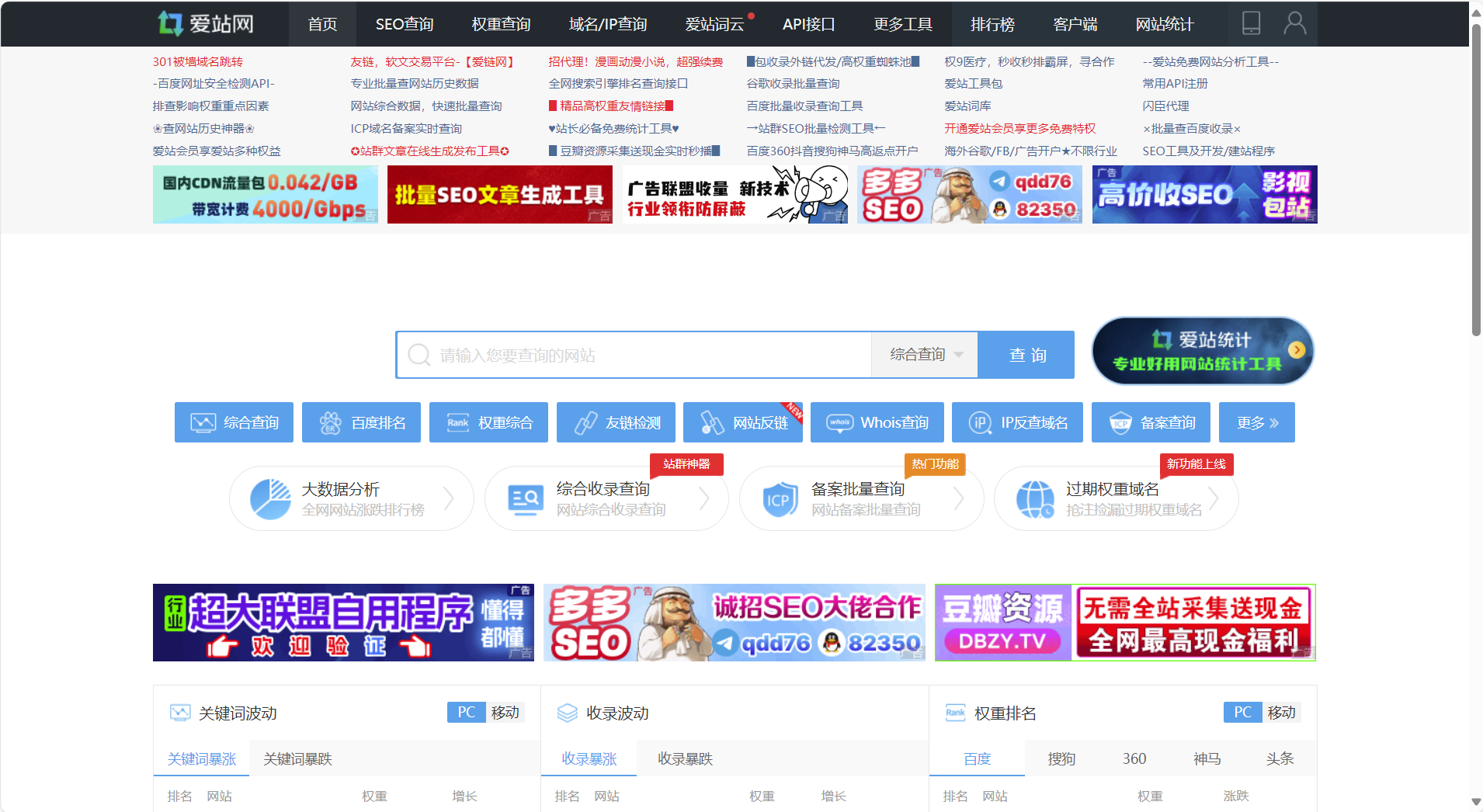
Task: Select the 关键词暴涨 tab
Action: click(201, 758)
